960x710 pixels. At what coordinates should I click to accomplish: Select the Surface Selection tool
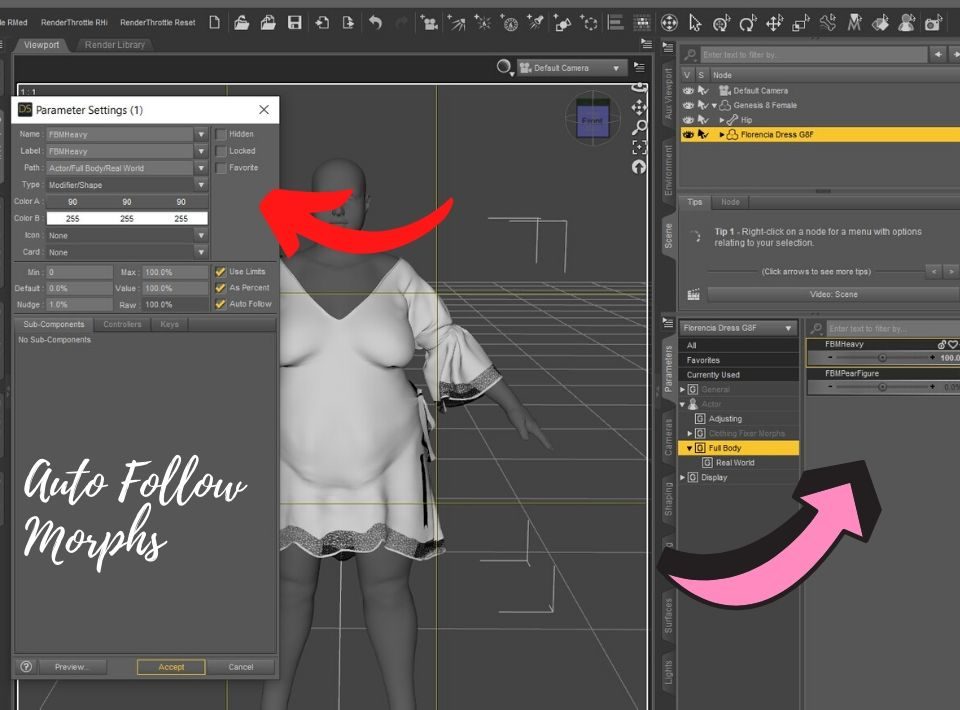click(877, 20)
